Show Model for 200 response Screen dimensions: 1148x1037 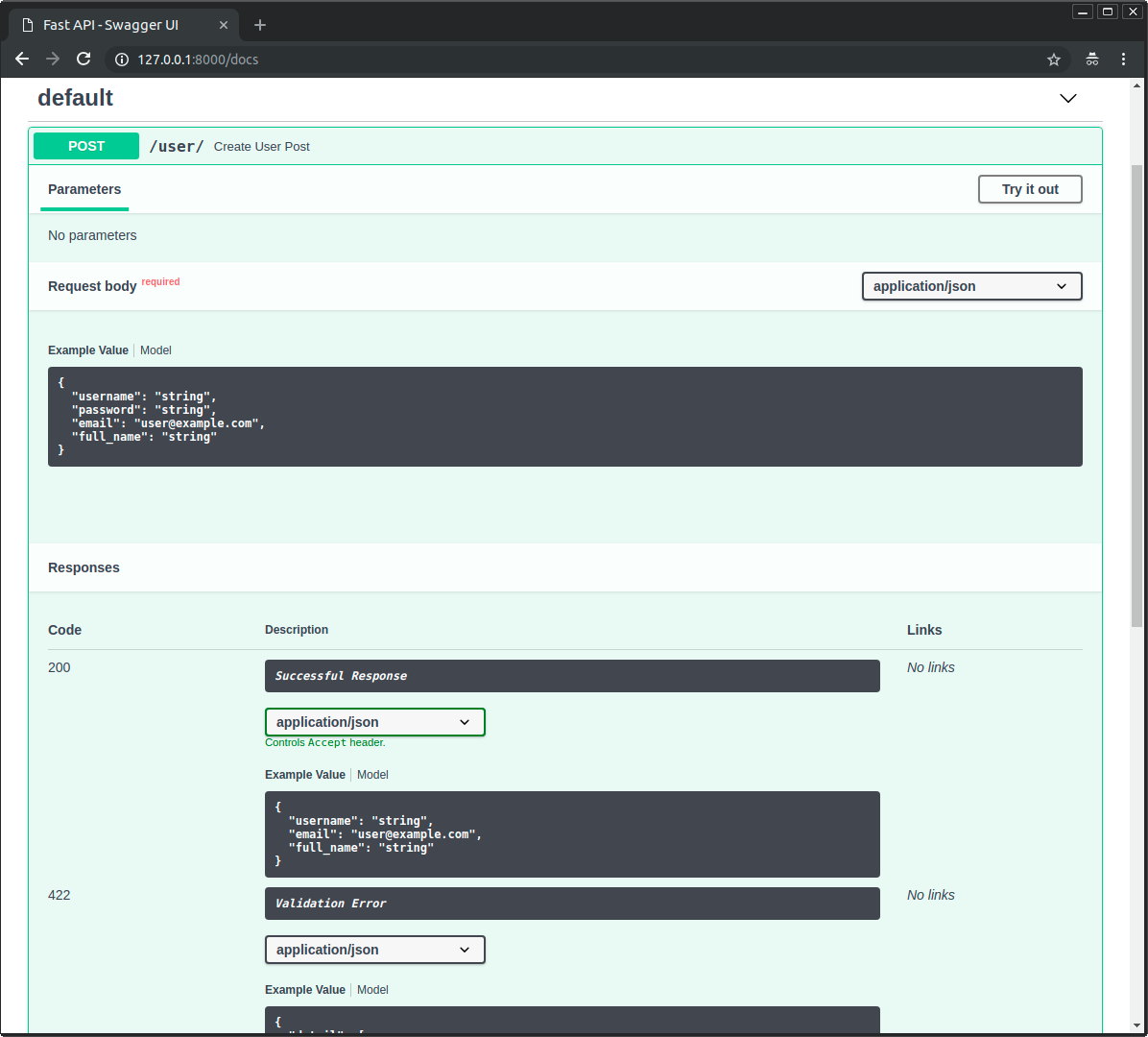point(372,775)
